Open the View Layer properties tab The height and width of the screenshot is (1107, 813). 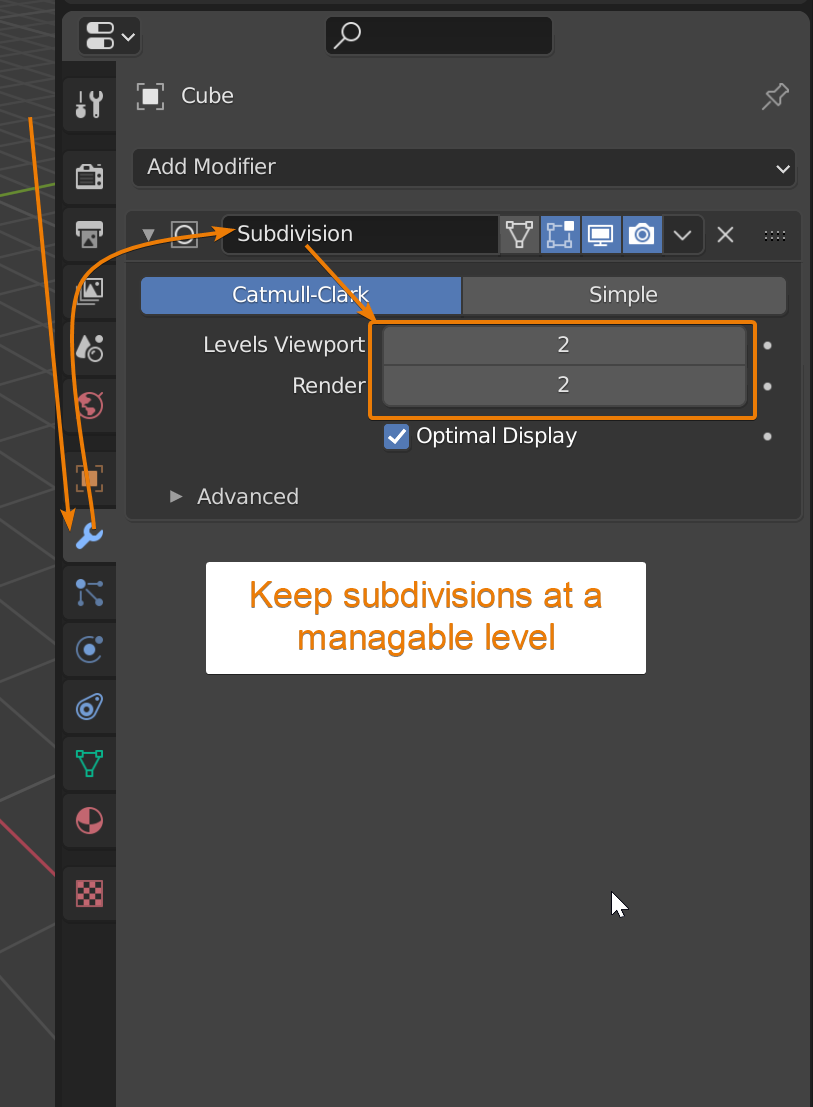click(89, 291)
